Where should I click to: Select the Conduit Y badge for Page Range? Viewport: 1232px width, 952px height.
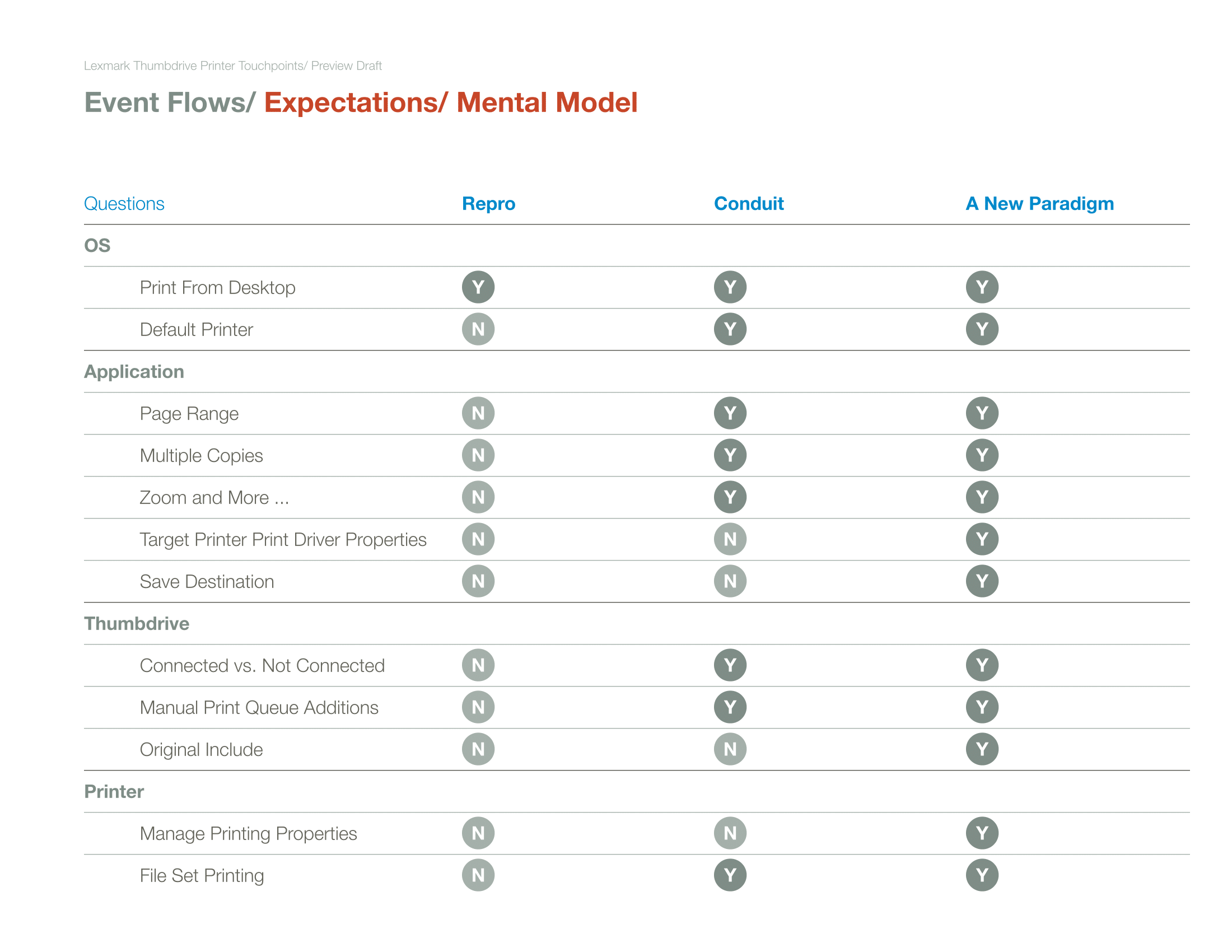pos(730,413)
